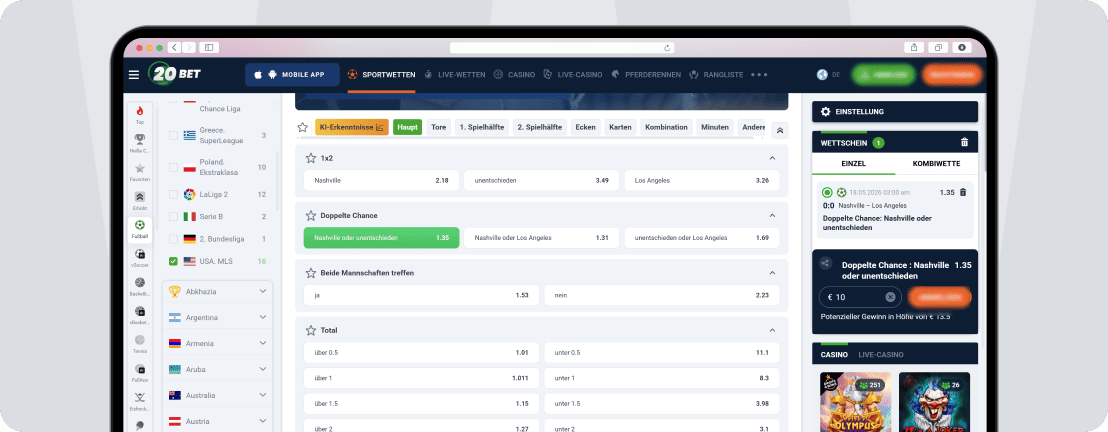This screenshot has height=432, width=1108.
Task: Open the Gates of Olympus casino thumbnail
Action: point(856,402)
